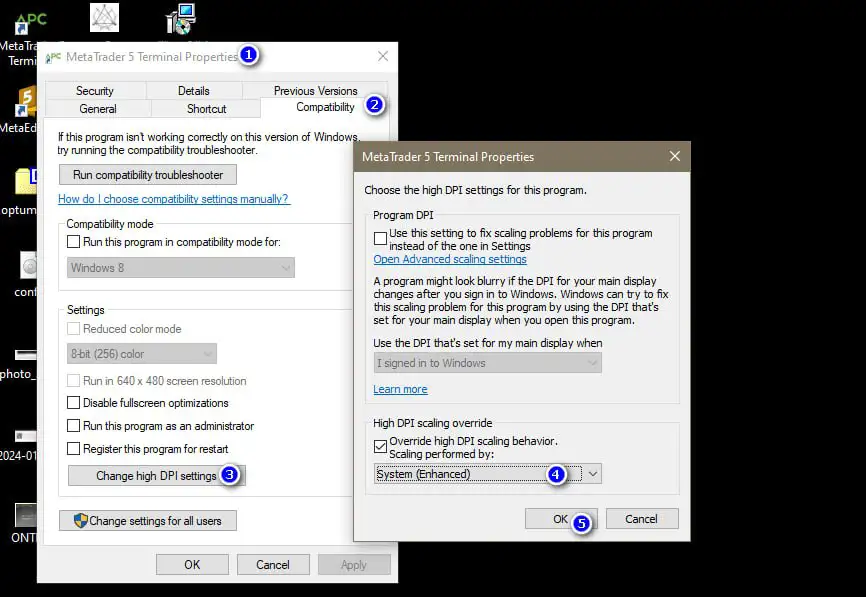The image size is (866, 597).
Task: Check Disable fullscreen optimizations
Action: (x=73, y=403)
